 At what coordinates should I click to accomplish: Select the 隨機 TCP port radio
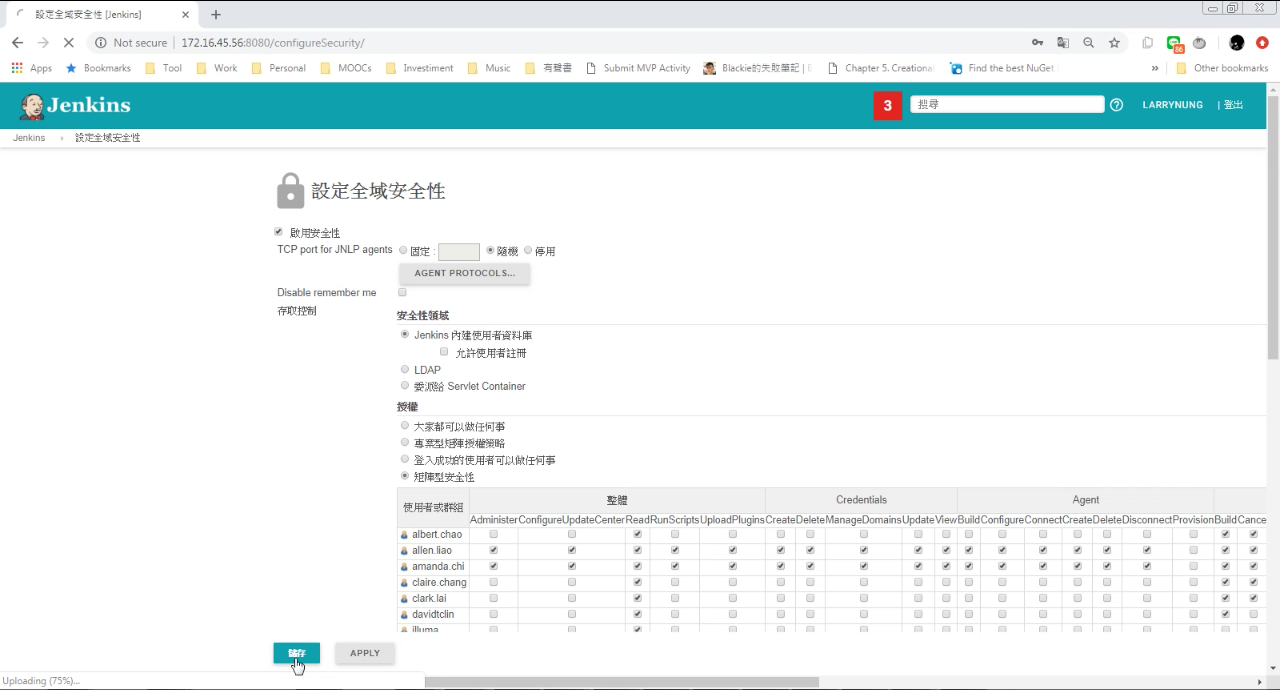(x=490, y=250)
